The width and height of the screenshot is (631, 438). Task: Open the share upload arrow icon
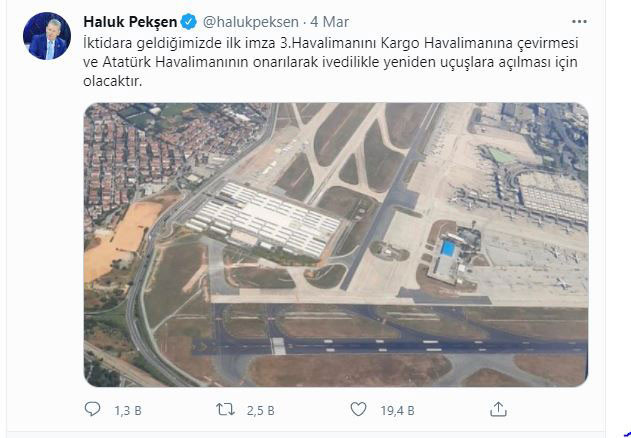click(498, 409)
